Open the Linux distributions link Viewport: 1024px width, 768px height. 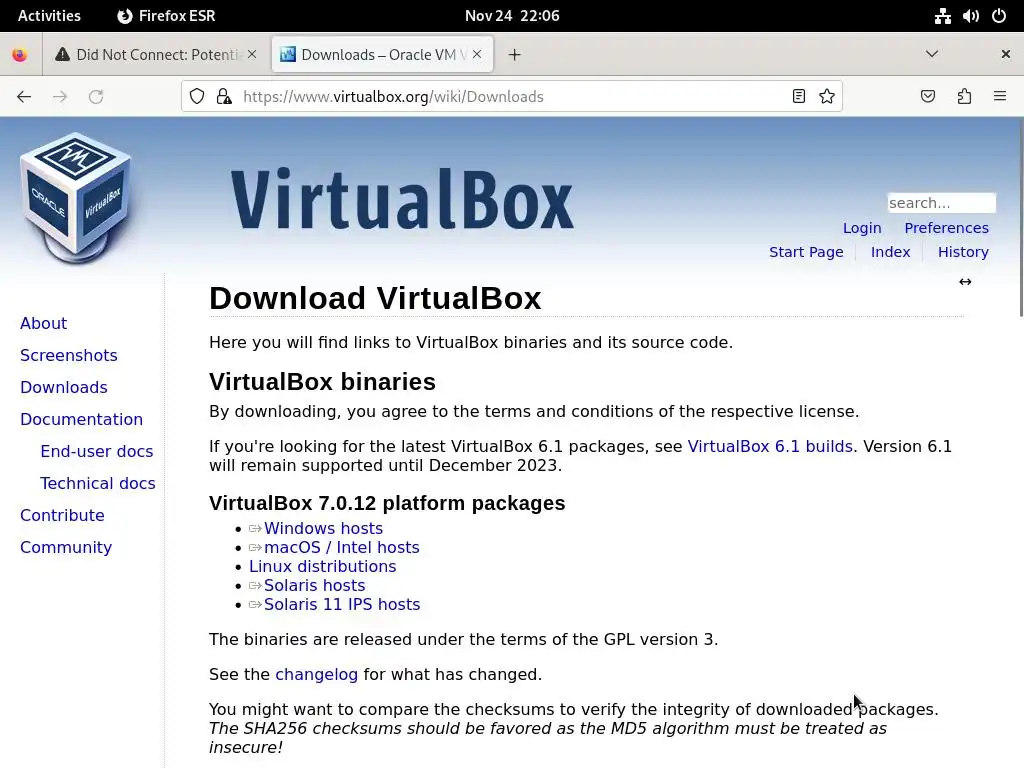[x=323, y=566]
